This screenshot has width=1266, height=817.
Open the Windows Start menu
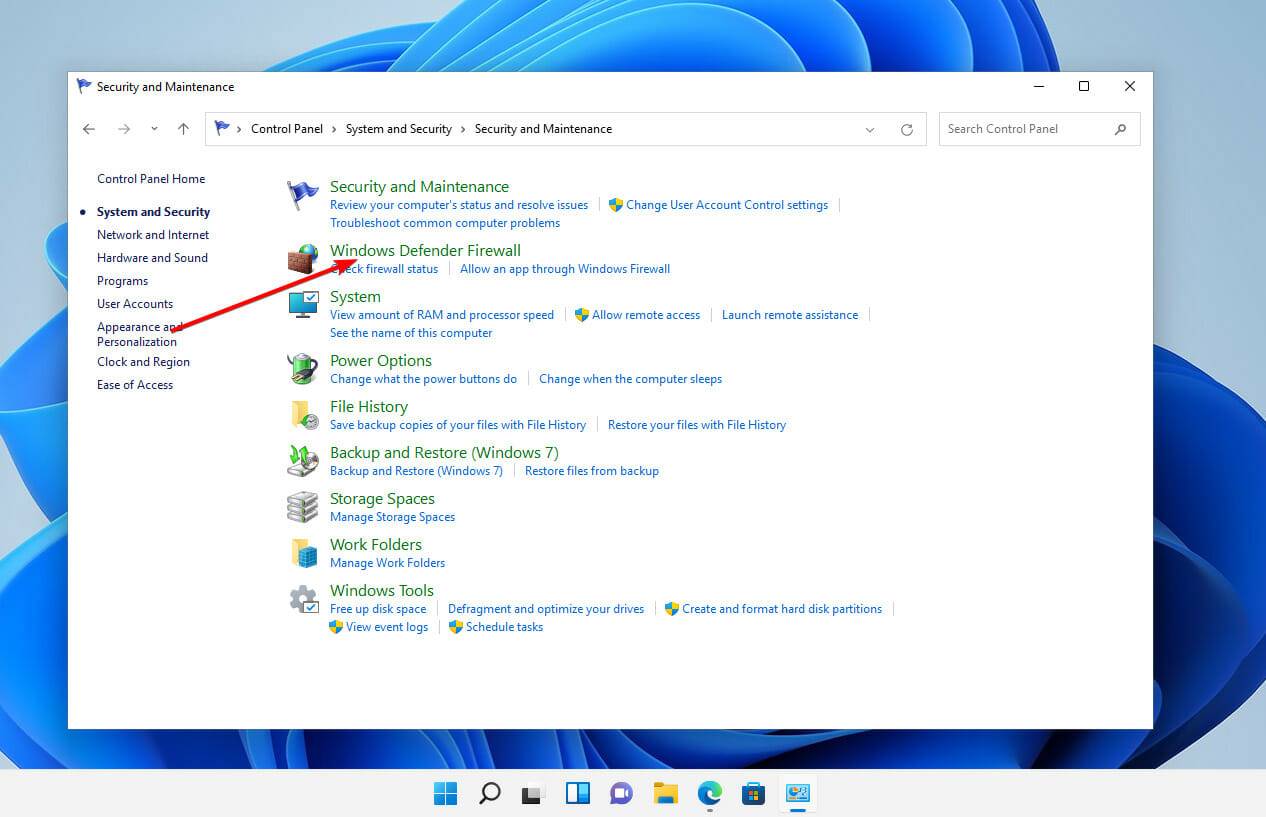click(x=445, y=794)
